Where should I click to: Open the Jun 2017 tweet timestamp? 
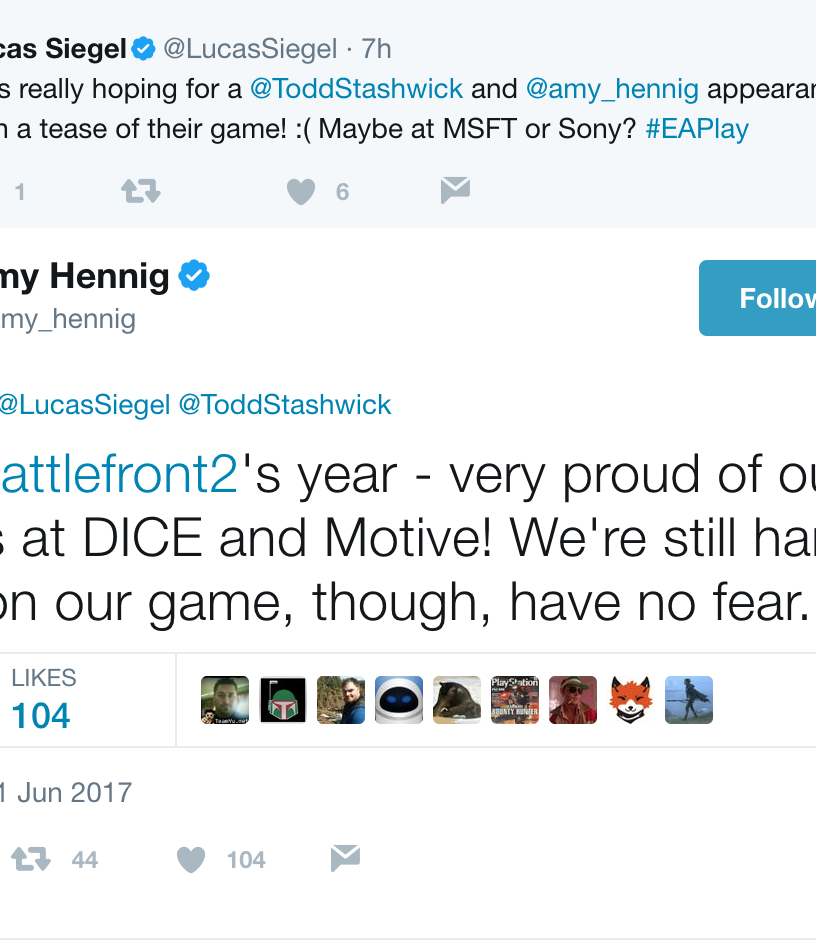coord(66,793)
